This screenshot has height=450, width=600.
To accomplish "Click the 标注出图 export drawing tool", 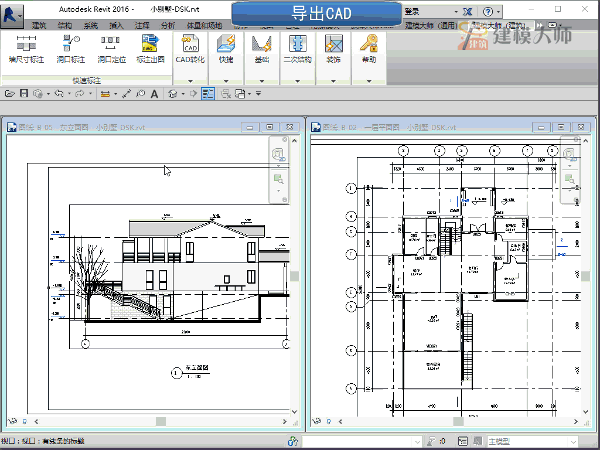I will tap(150, 49).
